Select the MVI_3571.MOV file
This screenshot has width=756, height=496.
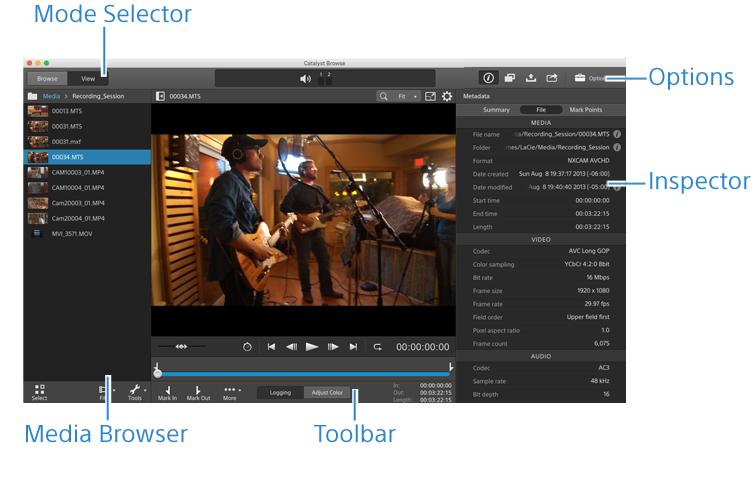coord(70,233)
